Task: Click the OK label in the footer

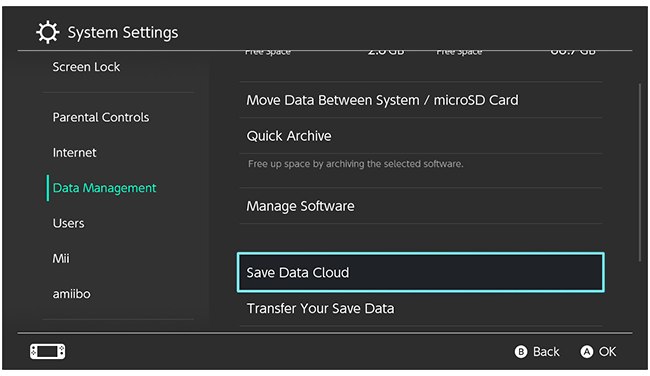Action: 607,352
